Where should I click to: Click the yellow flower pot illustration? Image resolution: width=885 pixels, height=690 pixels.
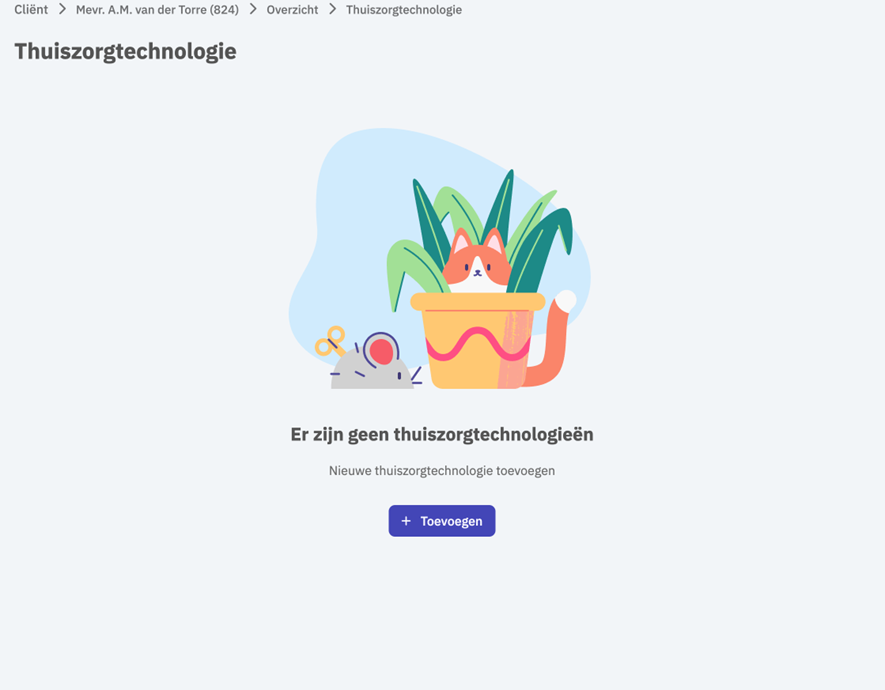click(x=477, y=341)
